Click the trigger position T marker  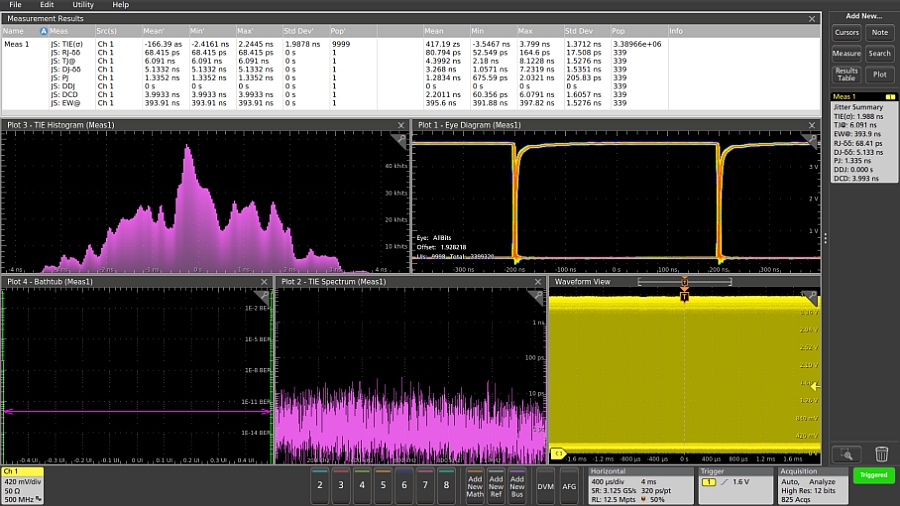click(684, 298)
